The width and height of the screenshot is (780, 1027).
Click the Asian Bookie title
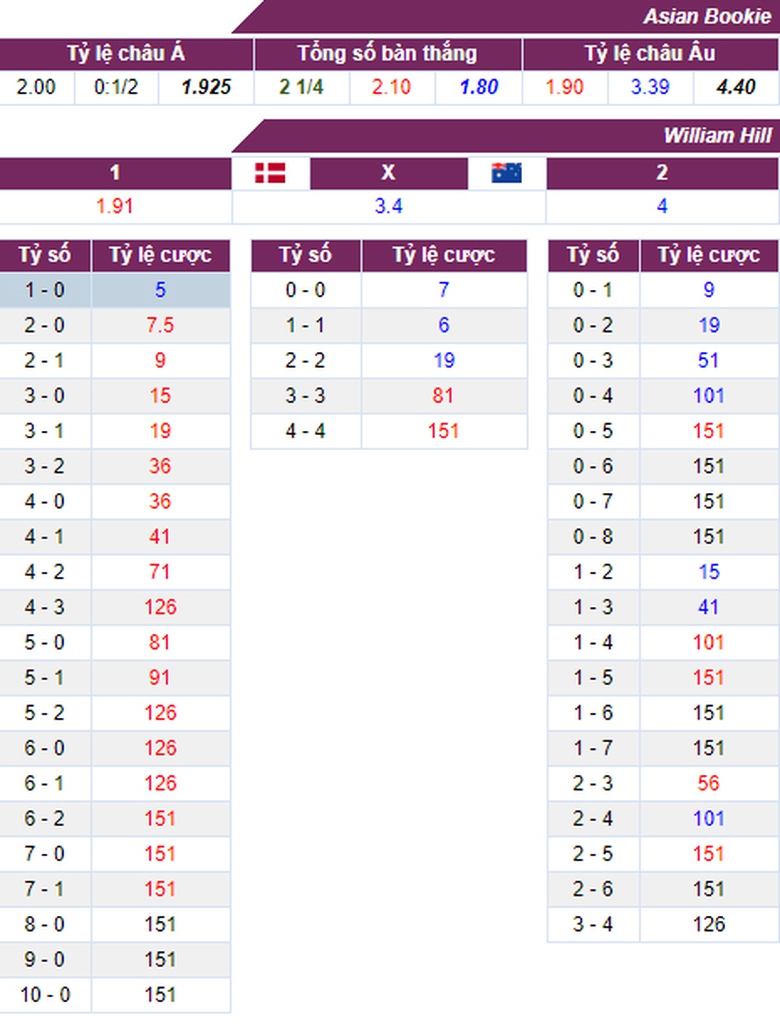click(708, 16)
